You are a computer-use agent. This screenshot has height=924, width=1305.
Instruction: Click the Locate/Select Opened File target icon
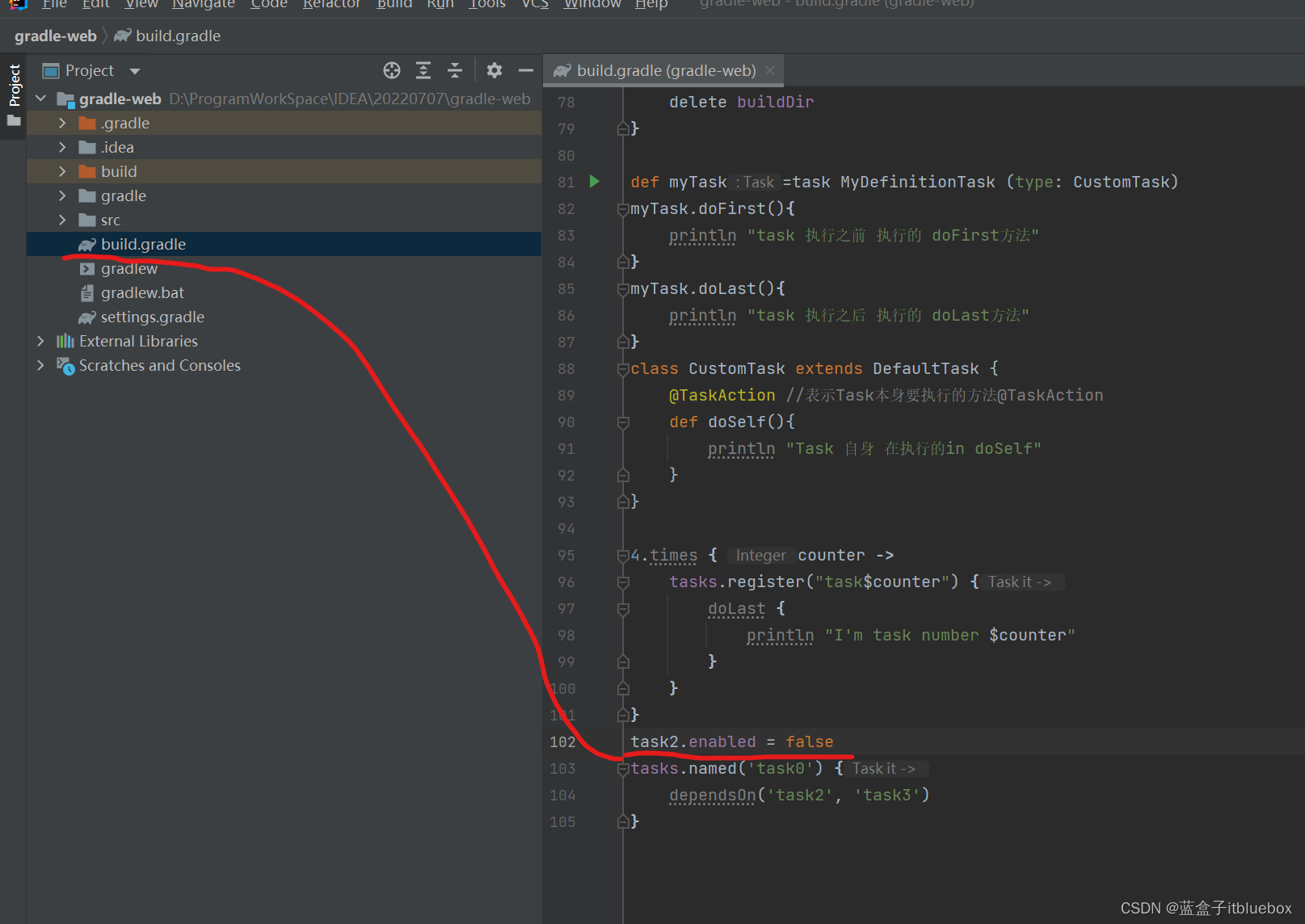pos(392,70)
